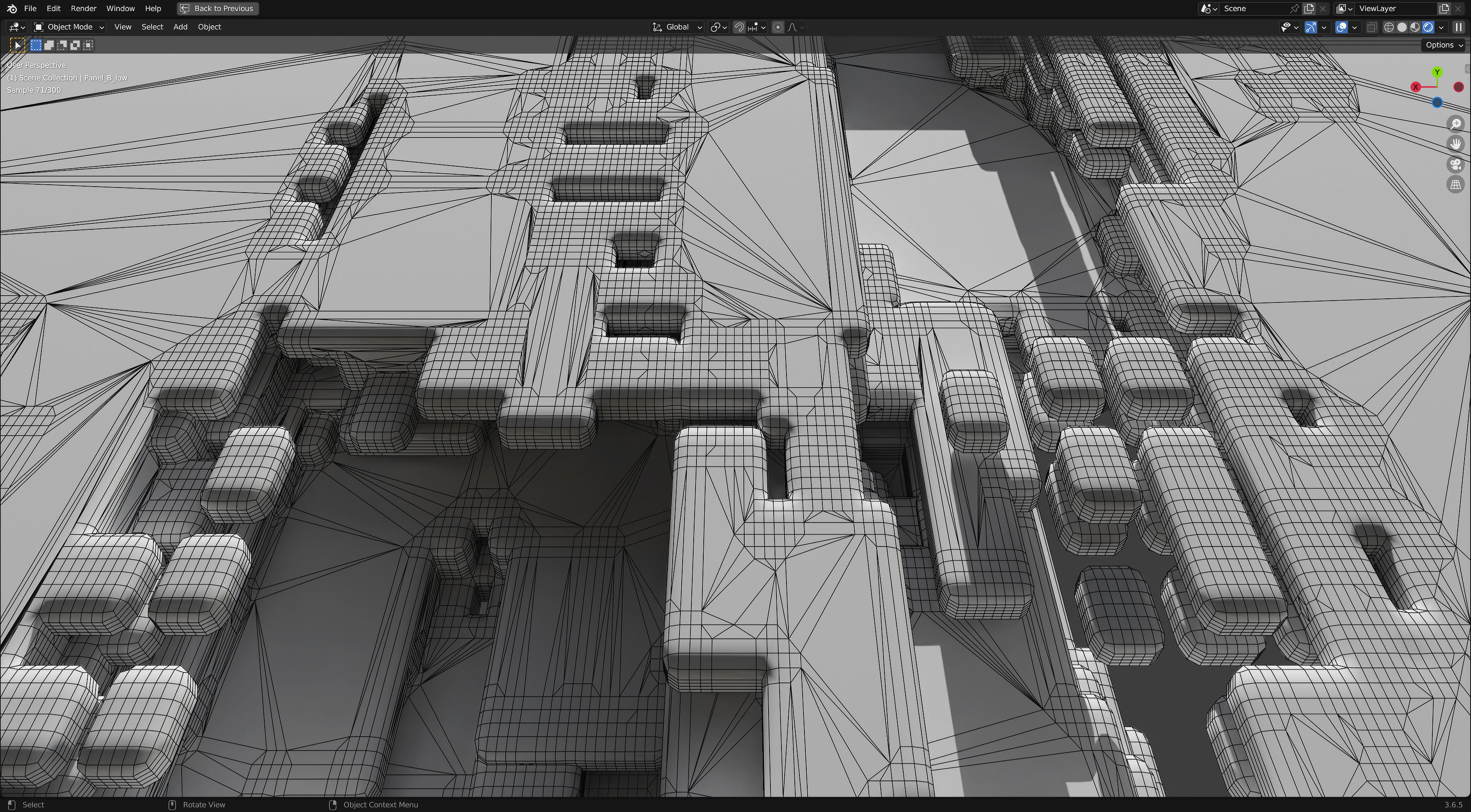Open the Render menu
1471x812 pixels.
[83, 9]
